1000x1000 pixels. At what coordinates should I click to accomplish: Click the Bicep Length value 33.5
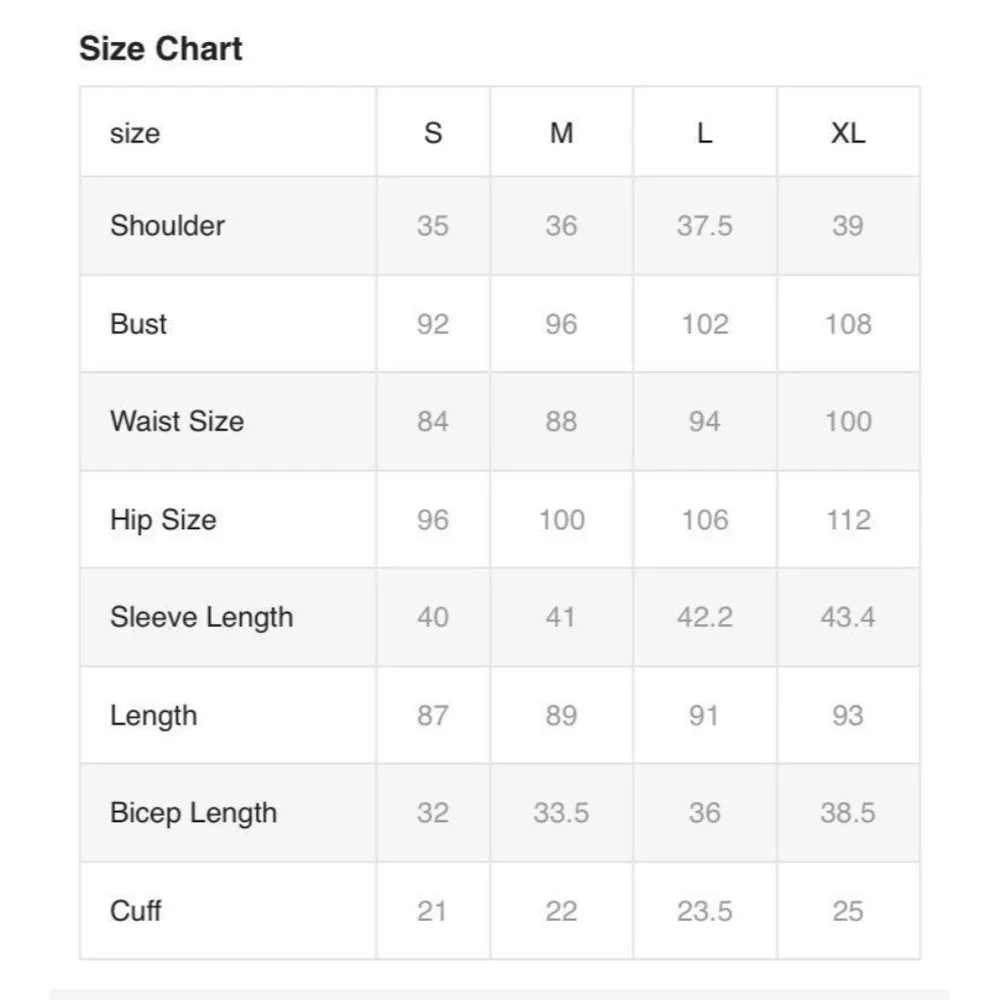[x=561, y=813]
